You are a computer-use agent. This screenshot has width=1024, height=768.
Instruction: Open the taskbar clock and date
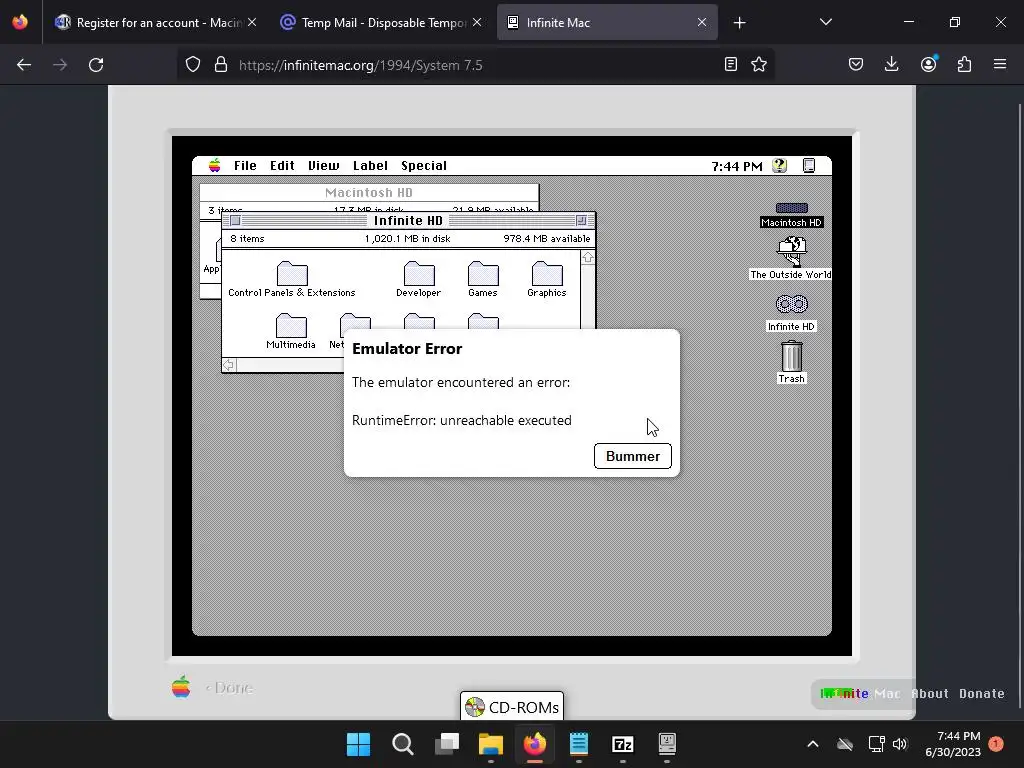[x=953, y=744]
